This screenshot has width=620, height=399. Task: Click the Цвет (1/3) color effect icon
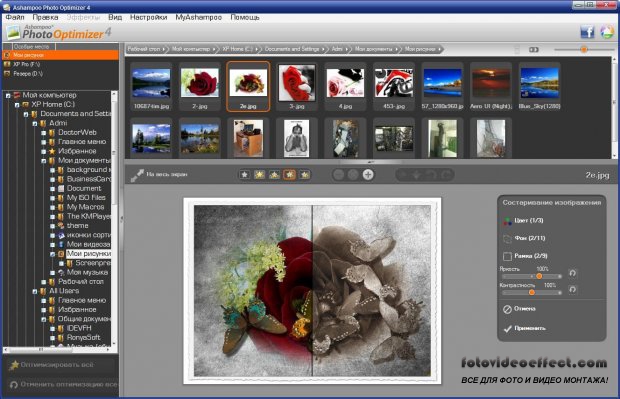(507, 221)
